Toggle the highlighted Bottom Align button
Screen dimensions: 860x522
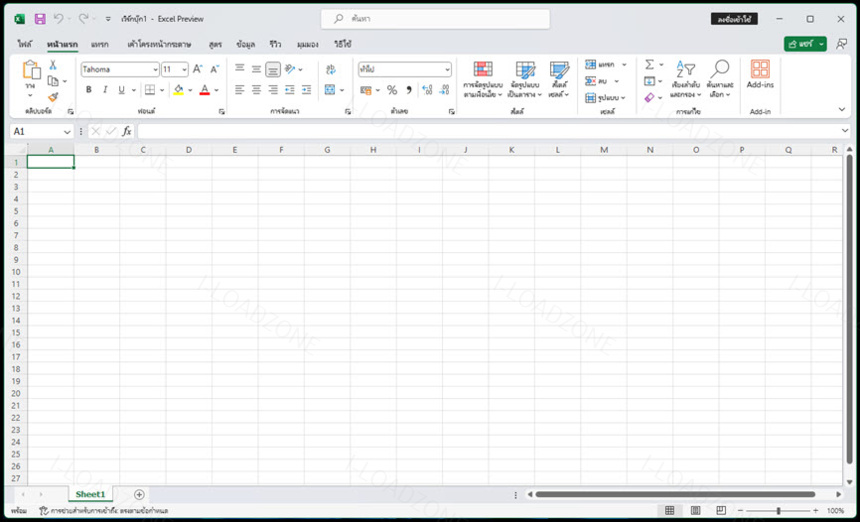click(x=273, y=69)
